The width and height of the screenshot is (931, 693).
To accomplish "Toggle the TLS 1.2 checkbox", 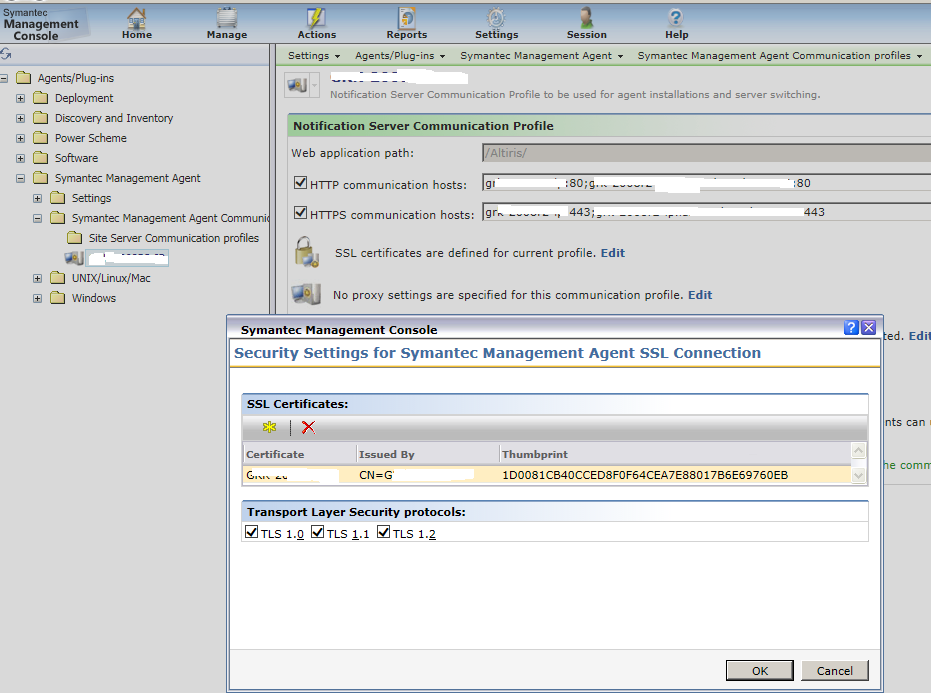I will [x=384, y=532].
